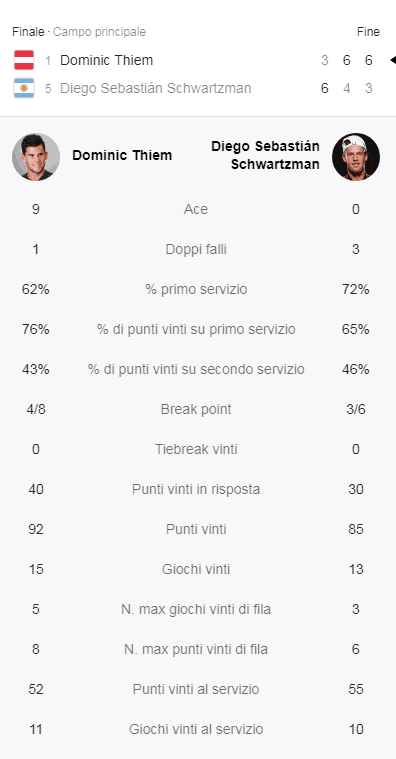Select Diego Sebastián Schwartzman in the scoreboard
This screenshot has width=396, height=759.
click(x=155, y=88)
